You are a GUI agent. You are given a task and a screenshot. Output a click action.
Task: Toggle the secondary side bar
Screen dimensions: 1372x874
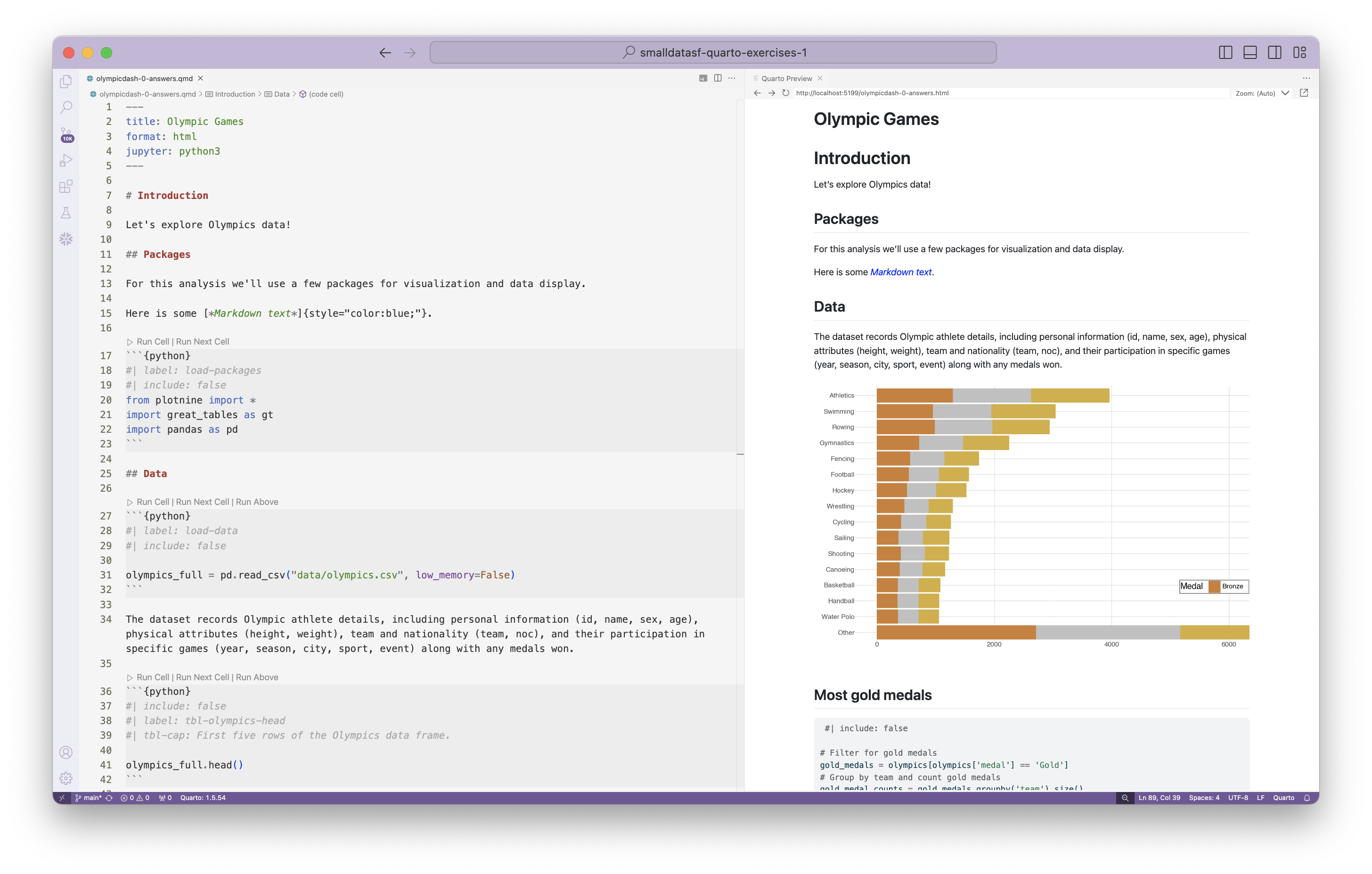[1274, 52]
